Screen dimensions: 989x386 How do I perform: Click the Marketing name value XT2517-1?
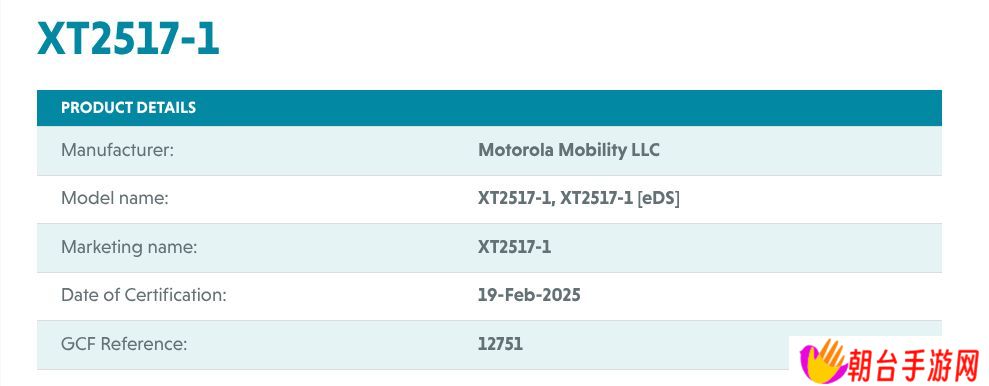(x=514, y=247)
